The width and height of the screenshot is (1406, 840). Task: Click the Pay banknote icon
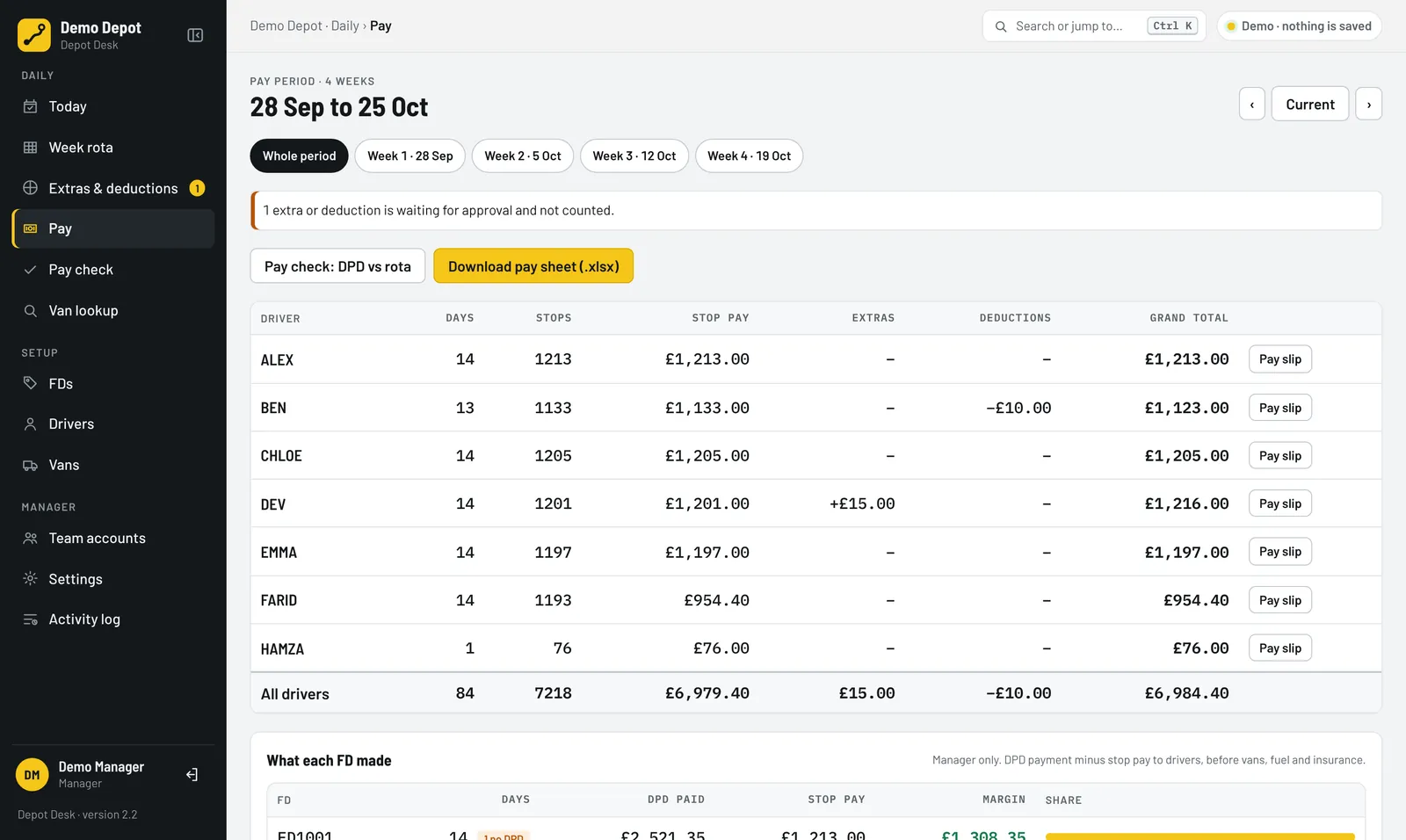pos(30,228)
